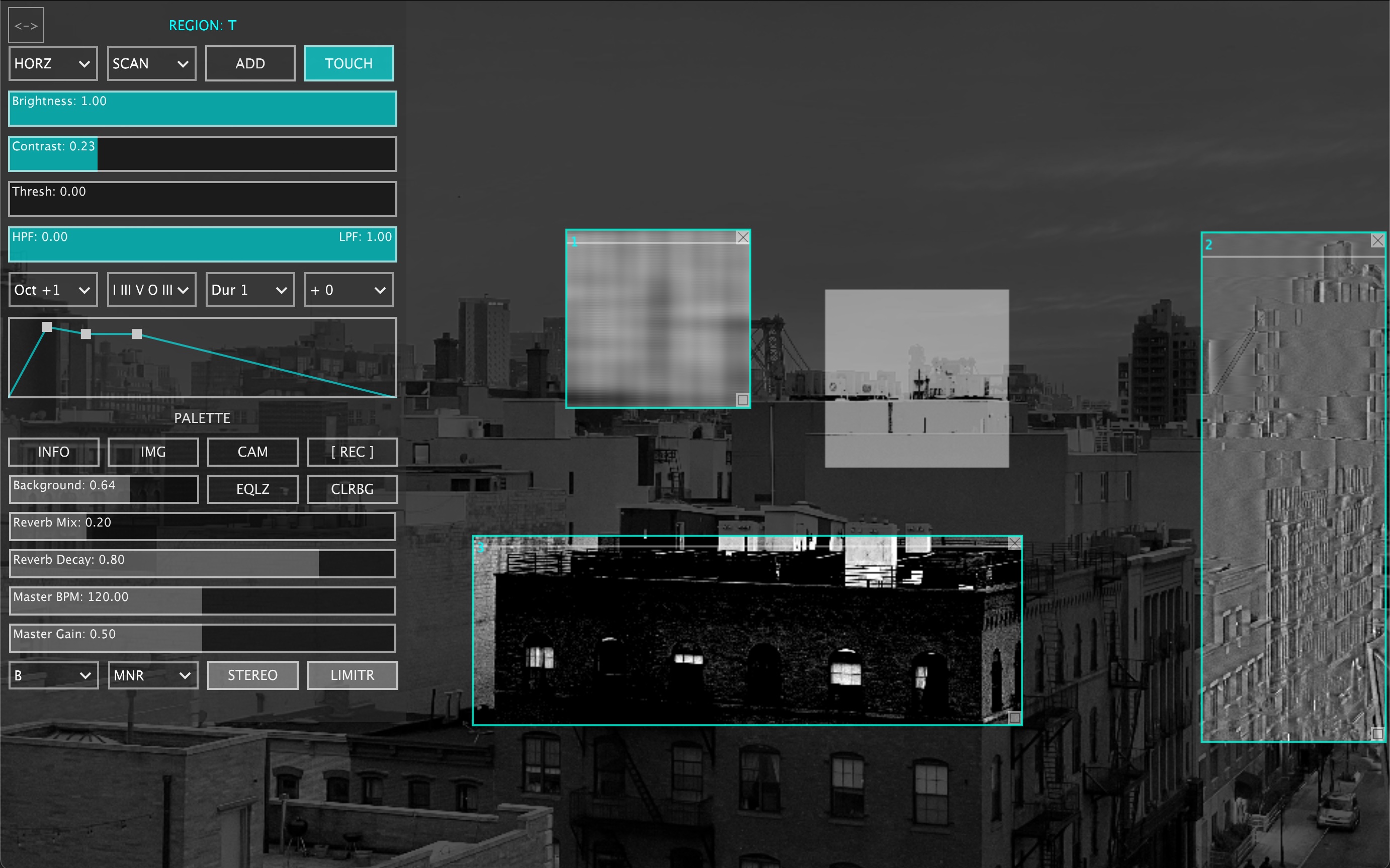Select first envelope point on graph
1390x868 pixels.
(47, 327)
